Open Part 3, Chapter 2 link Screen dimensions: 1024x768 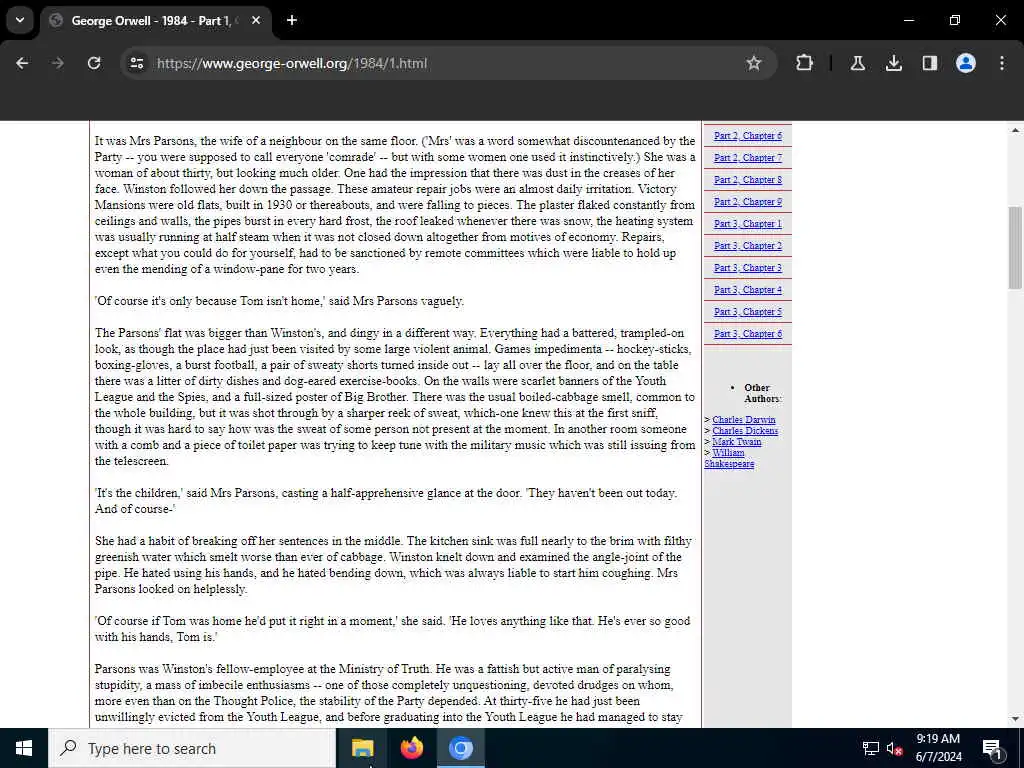tap(748, 246)
